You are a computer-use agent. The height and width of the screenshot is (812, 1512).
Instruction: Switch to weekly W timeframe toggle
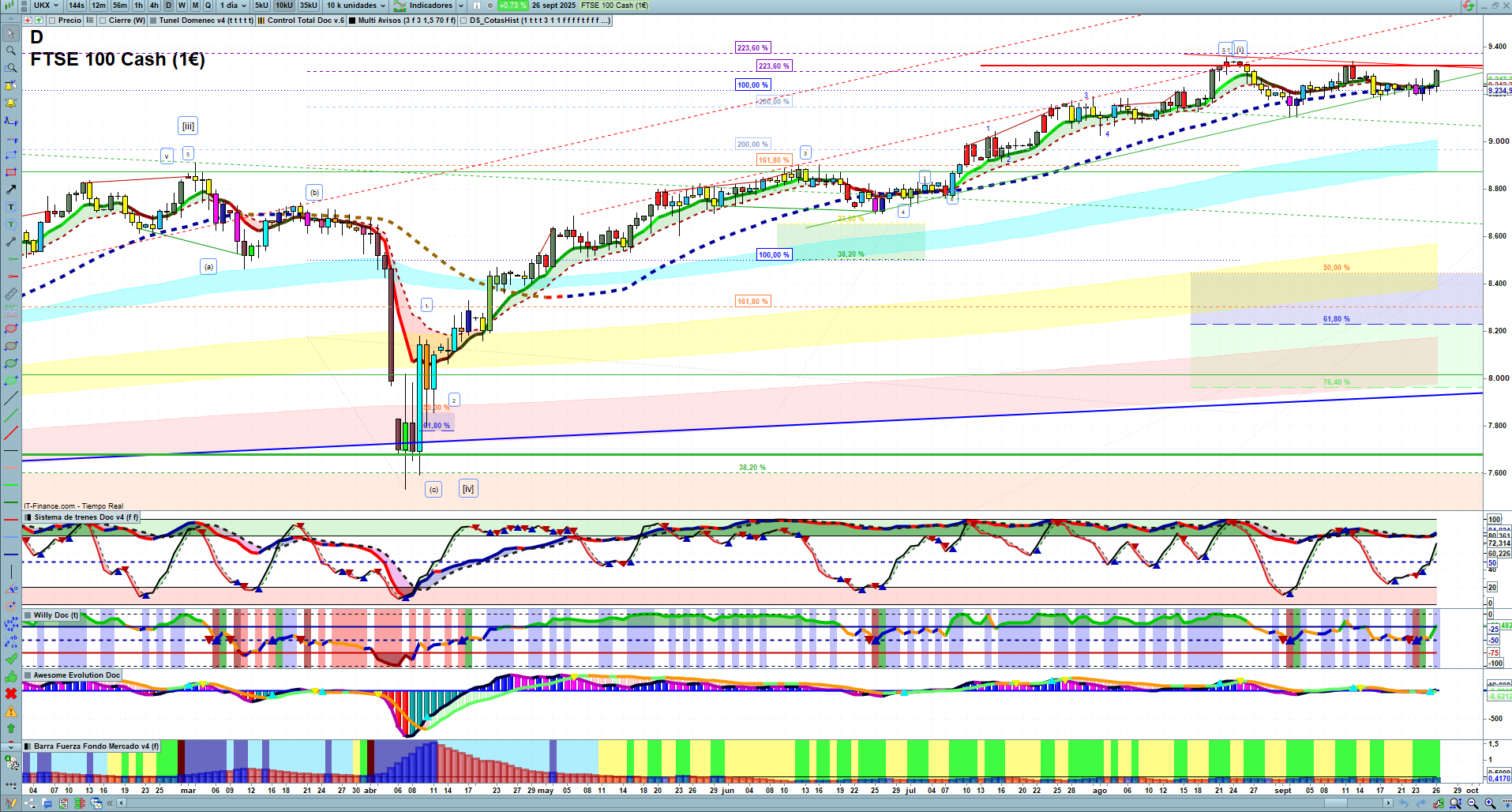pyautogui.click(x=182, y=6)
